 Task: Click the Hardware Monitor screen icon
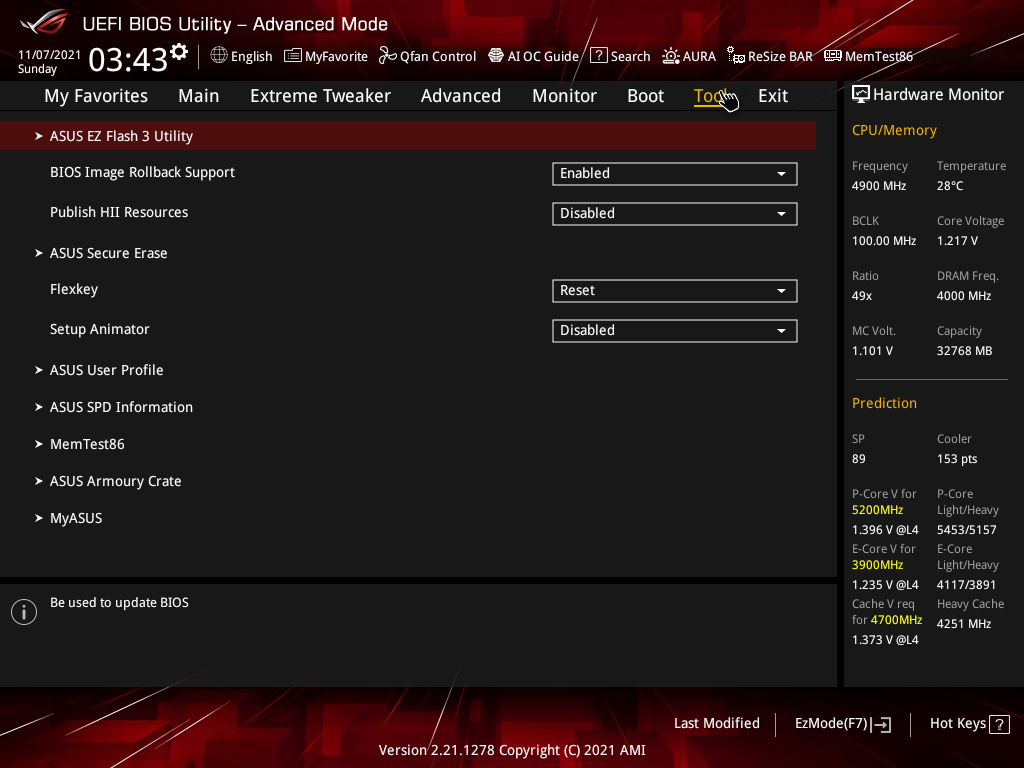point(861,95)
